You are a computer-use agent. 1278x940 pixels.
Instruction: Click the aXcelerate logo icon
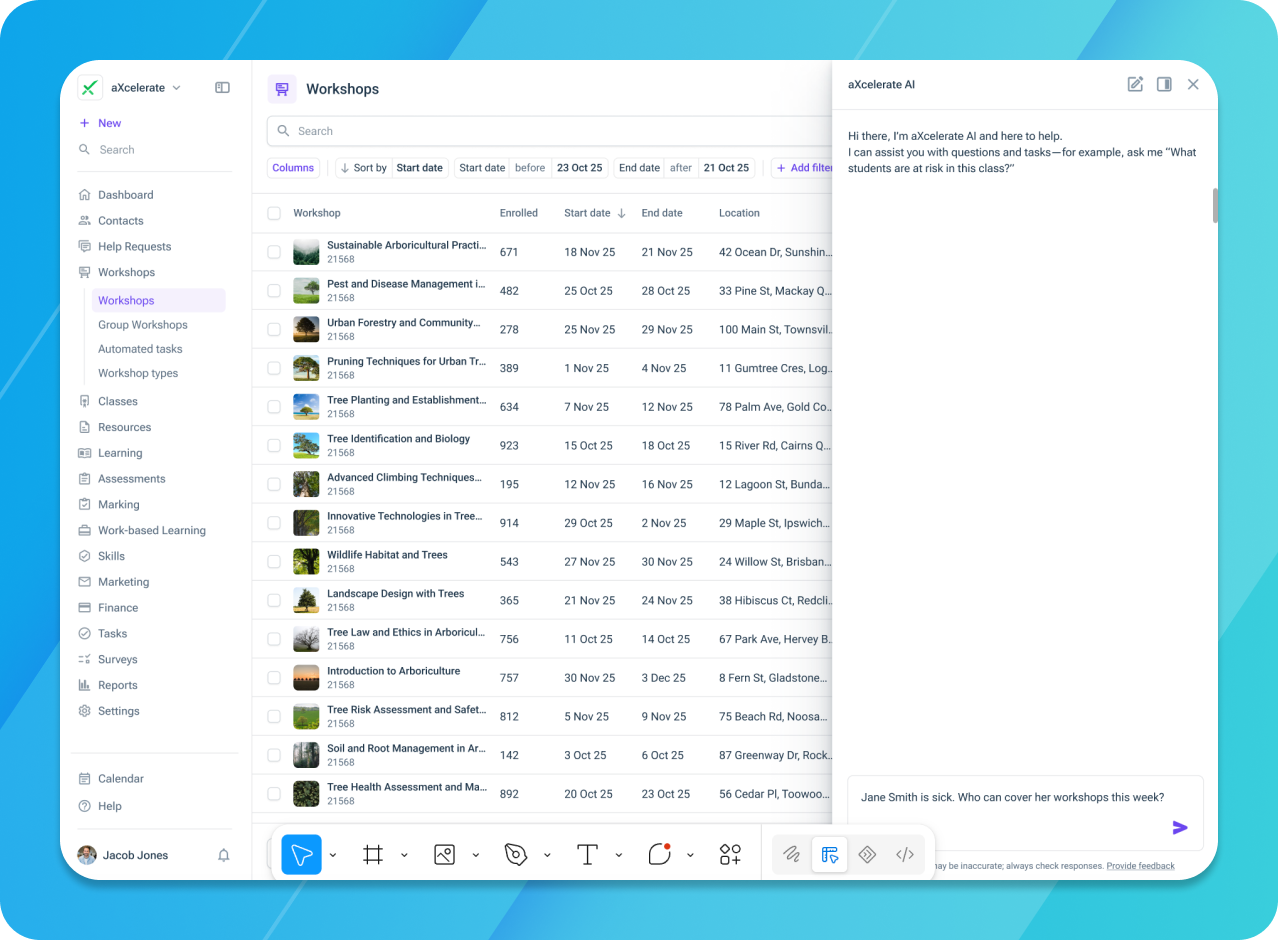click(90, 88)
